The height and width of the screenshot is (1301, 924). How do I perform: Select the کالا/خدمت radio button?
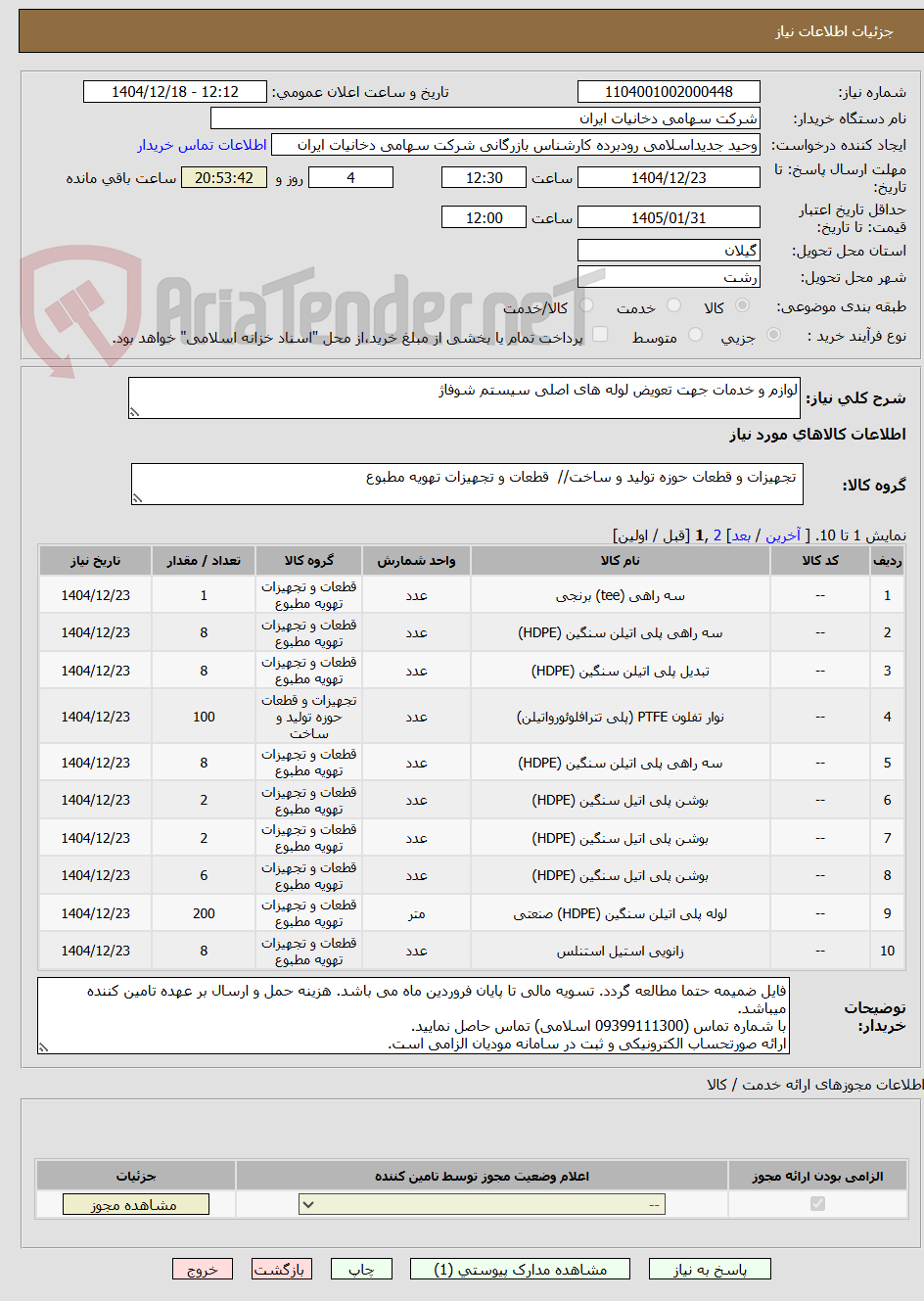point(586,306)
